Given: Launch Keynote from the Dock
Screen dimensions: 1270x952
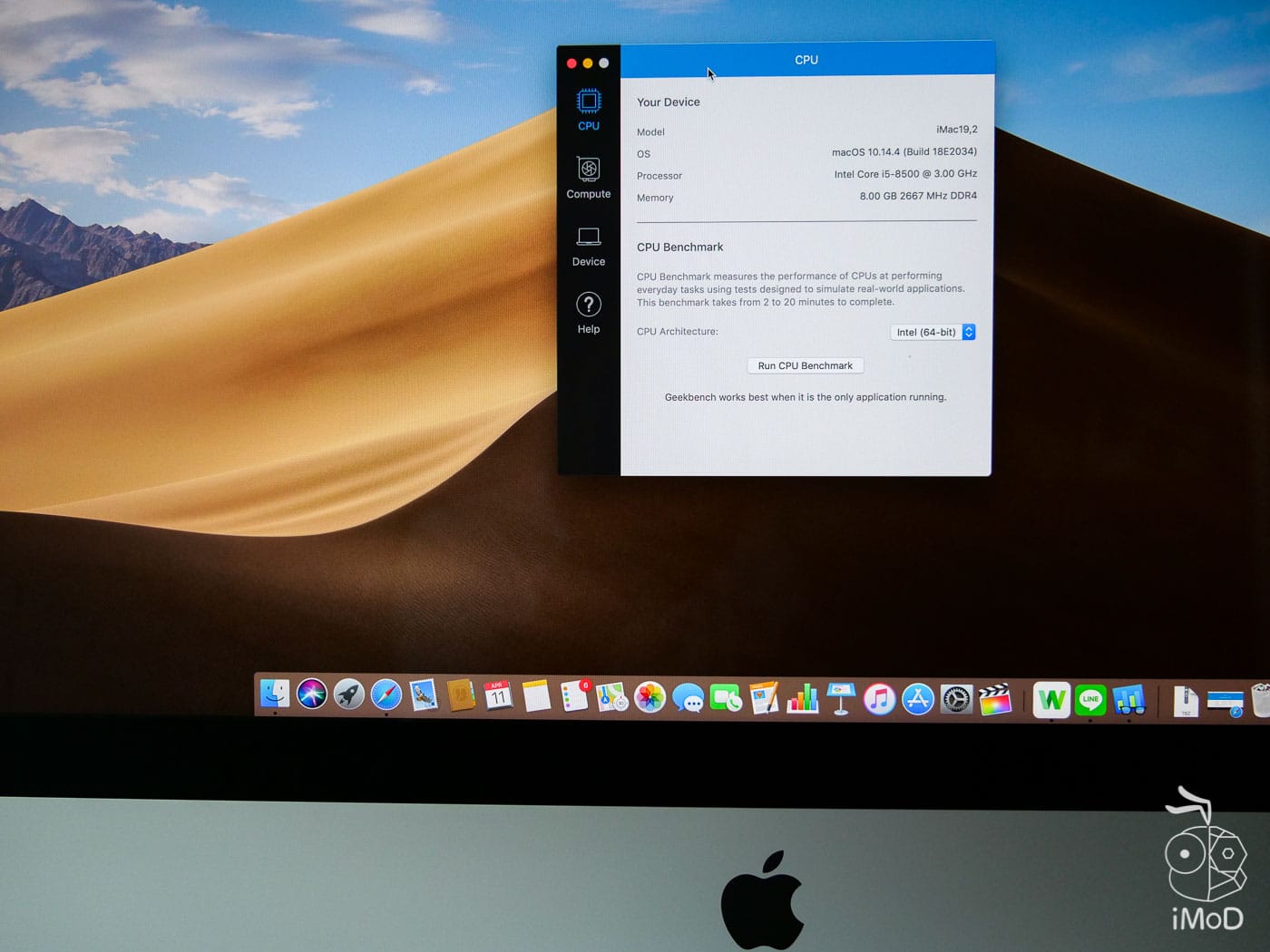Looking at the screenshot, I should tap(839, 698).
